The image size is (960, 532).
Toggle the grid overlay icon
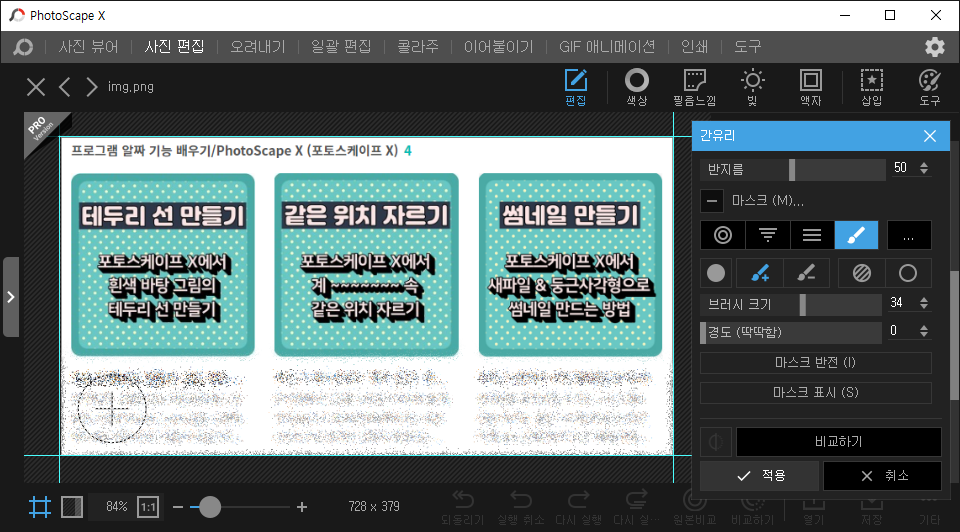click(x=40, y=507)
